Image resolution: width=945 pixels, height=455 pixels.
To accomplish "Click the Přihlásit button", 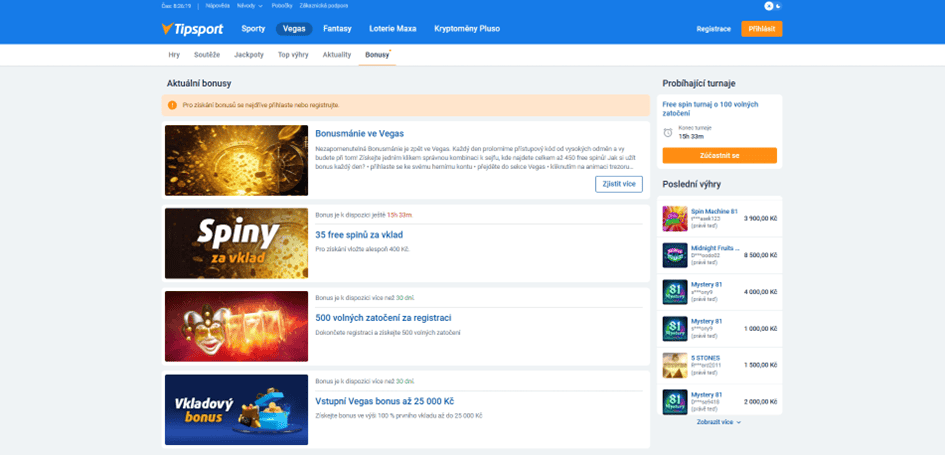I will point(762,29).
